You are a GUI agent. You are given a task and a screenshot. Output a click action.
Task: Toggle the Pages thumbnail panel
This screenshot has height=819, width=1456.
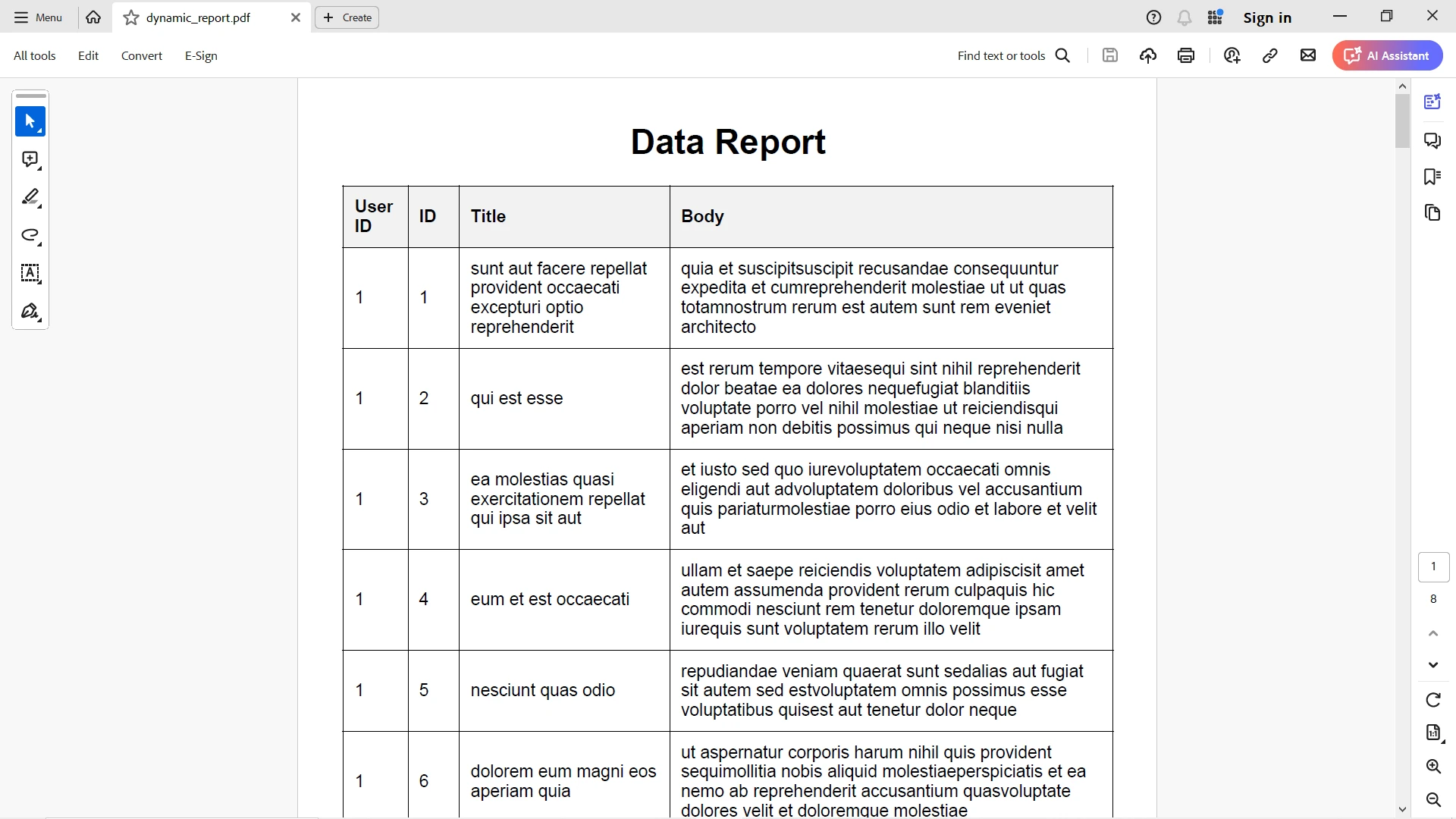pyautogui.click(x=1434, y=212)
